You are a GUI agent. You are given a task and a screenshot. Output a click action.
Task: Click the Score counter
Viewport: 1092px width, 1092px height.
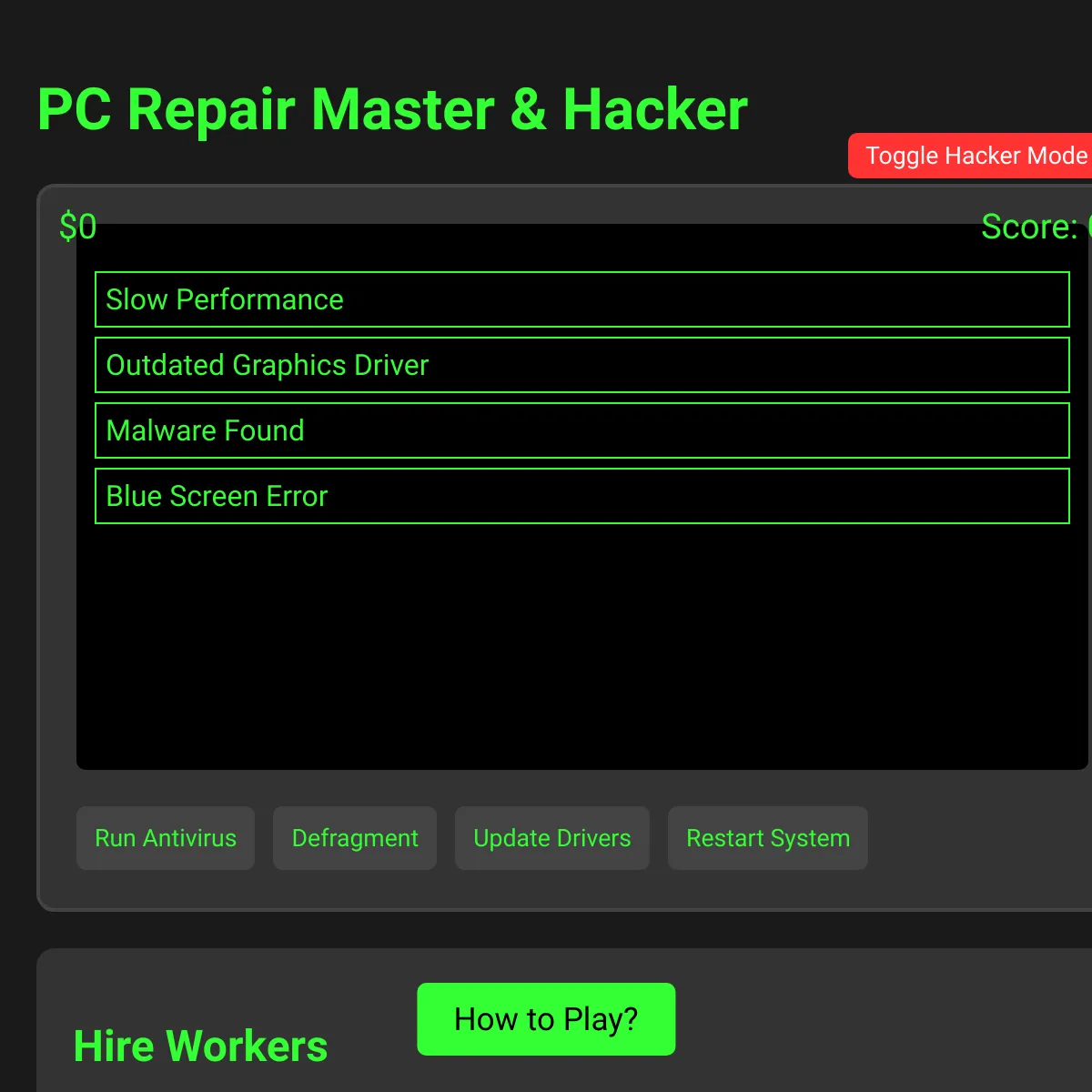click(1036, 227)
